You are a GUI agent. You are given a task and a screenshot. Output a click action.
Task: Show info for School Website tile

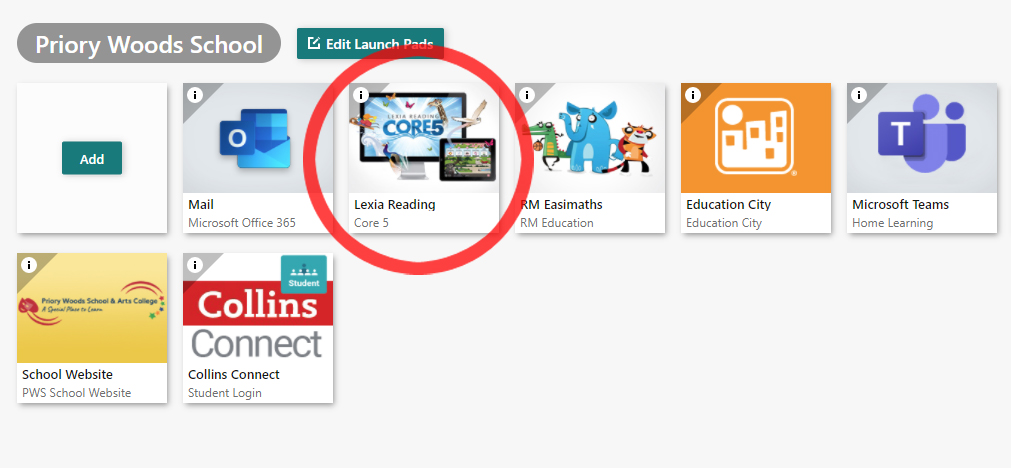[29, 265]
